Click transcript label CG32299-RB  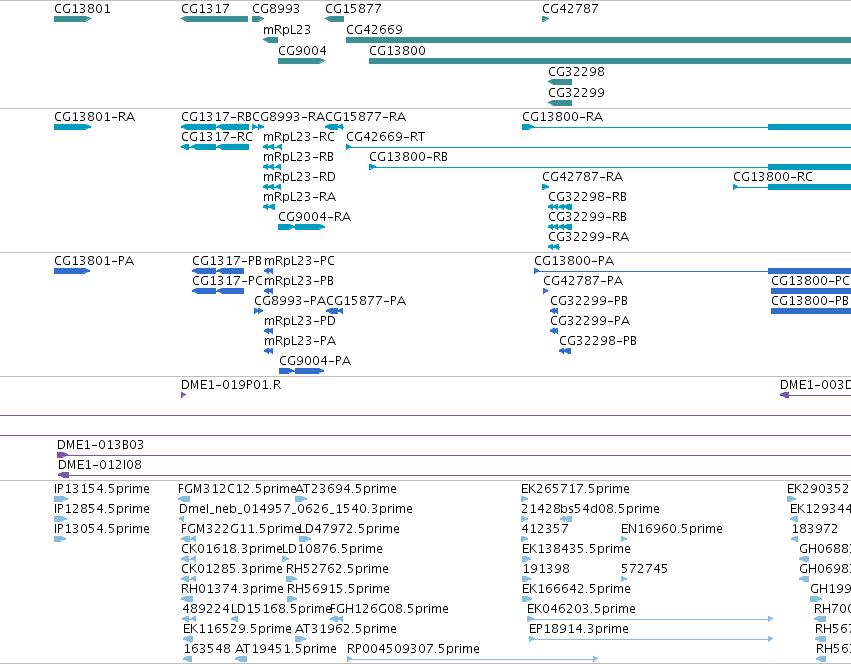(588, 217)
